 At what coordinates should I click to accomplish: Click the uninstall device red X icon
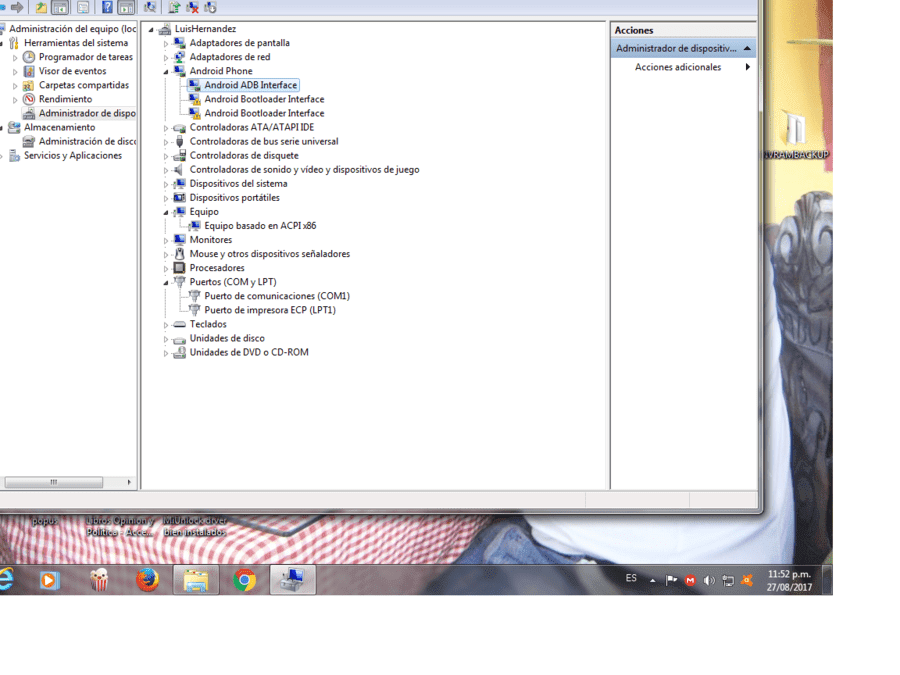click(x=193, y=7)
